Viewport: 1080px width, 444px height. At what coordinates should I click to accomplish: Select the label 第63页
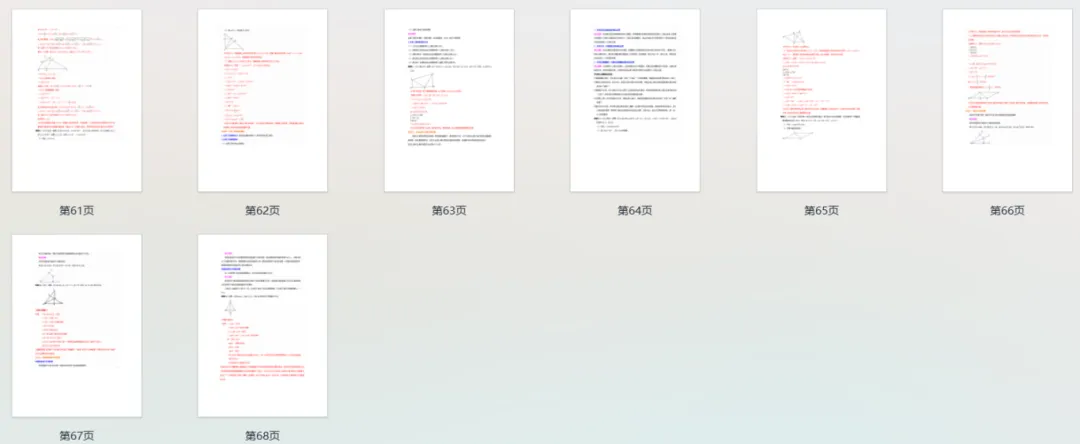[449, 211]
